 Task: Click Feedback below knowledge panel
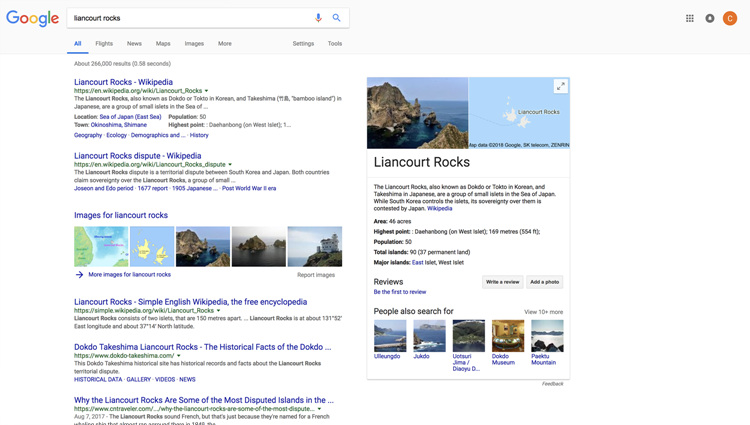pyautogui.click(x=552, y=384)
